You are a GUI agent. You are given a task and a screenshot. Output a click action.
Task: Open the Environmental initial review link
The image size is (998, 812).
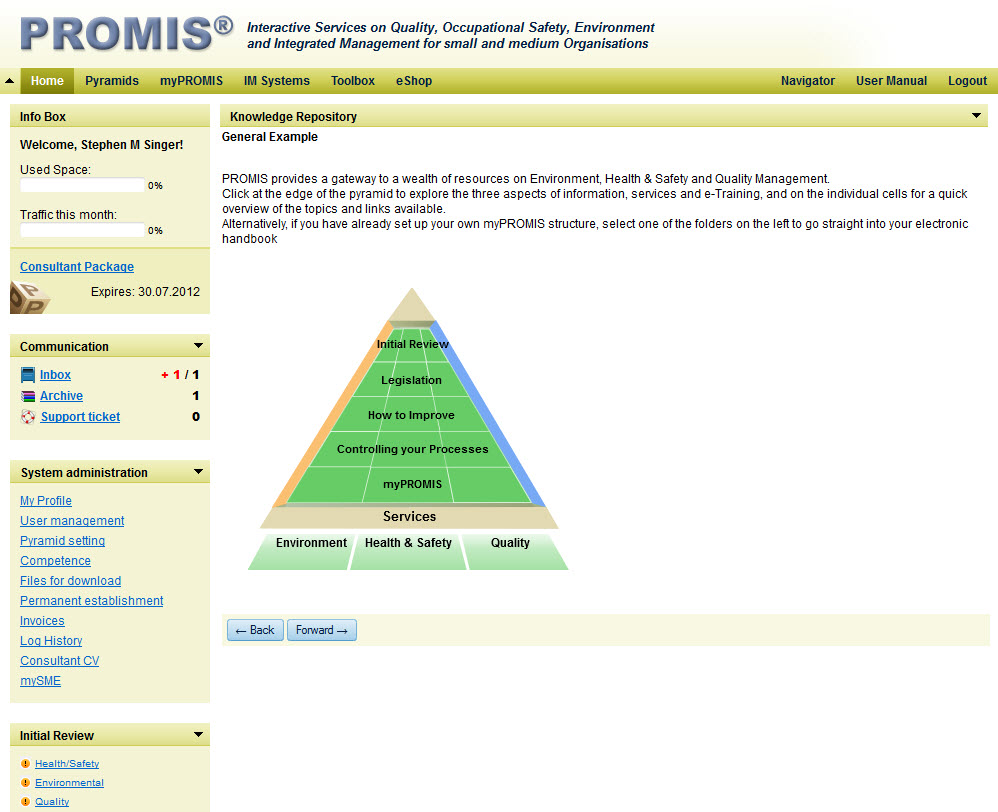(69, 783)
